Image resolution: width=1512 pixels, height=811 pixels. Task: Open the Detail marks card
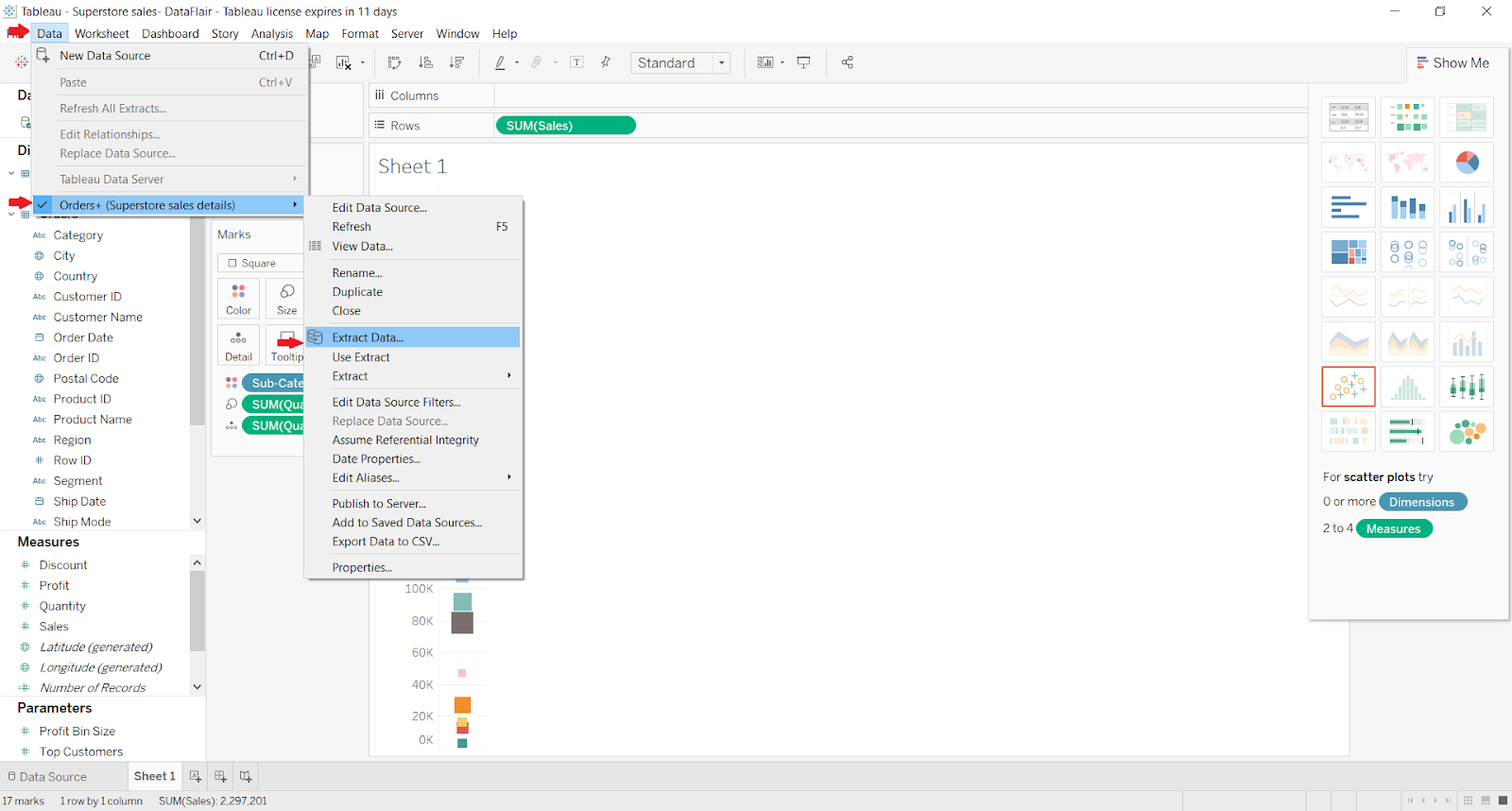click(238, 345)
